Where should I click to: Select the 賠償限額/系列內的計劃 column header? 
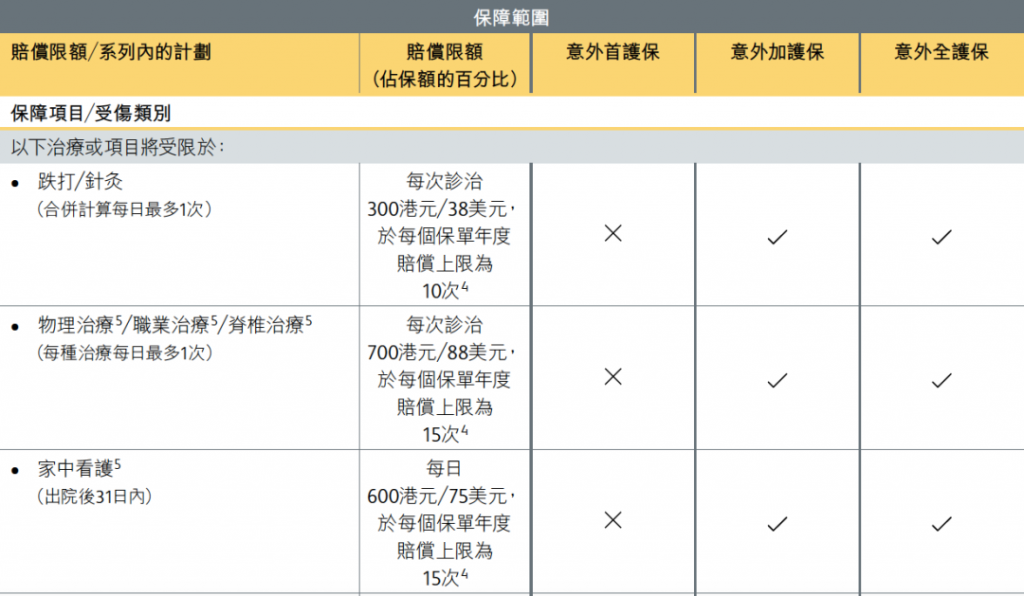(x=111, y=52)
